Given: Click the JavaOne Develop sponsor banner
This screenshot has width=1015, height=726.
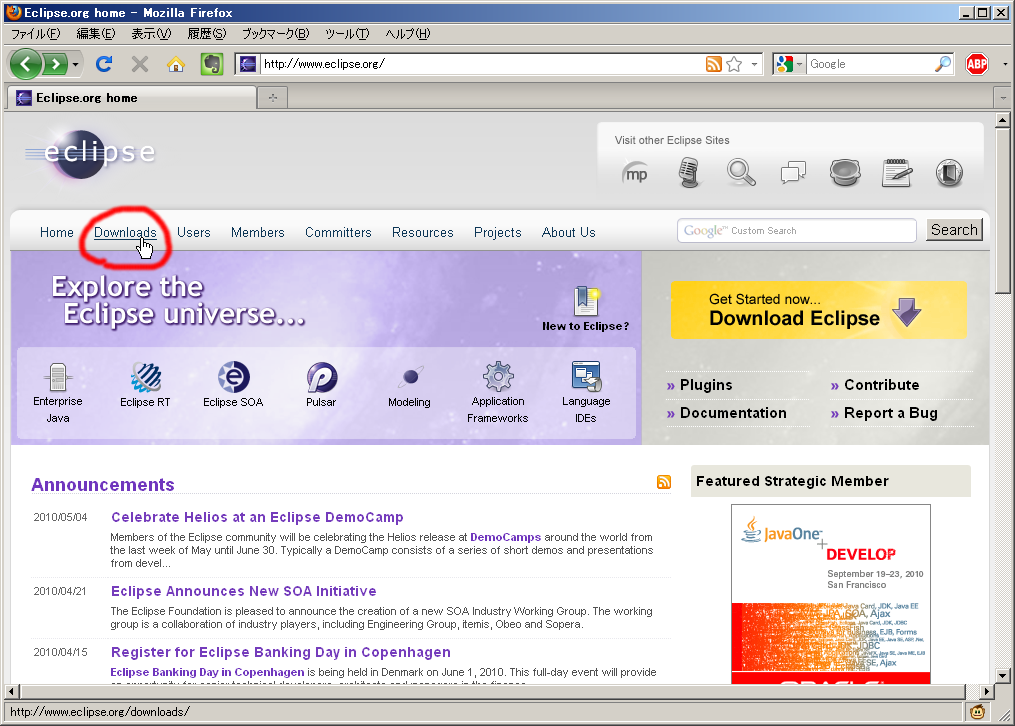Looking at the screenshot, I should 831,594.
